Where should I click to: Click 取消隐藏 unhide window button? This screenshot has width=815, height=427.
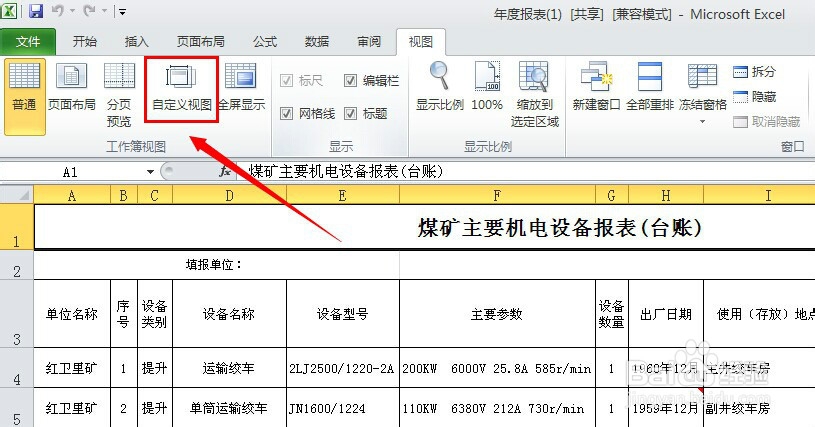pos(767,122)
